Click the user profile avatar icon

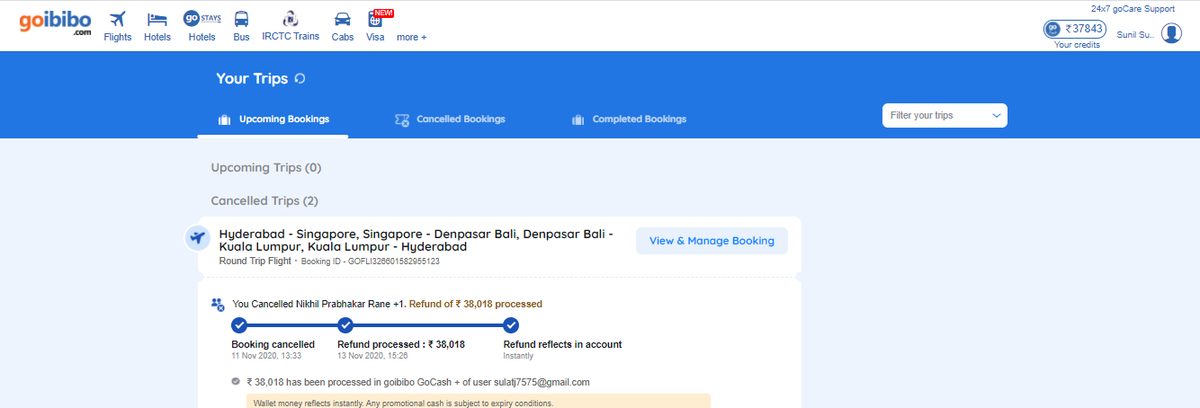pos(1171,33)
